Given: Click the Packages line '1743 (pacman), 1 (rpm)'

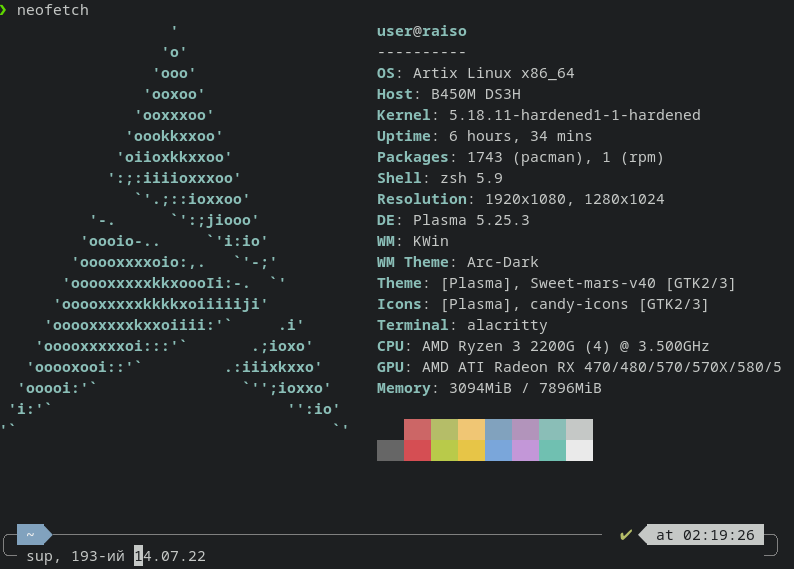Looking at the screenshot, I should (x=520, y=157).
